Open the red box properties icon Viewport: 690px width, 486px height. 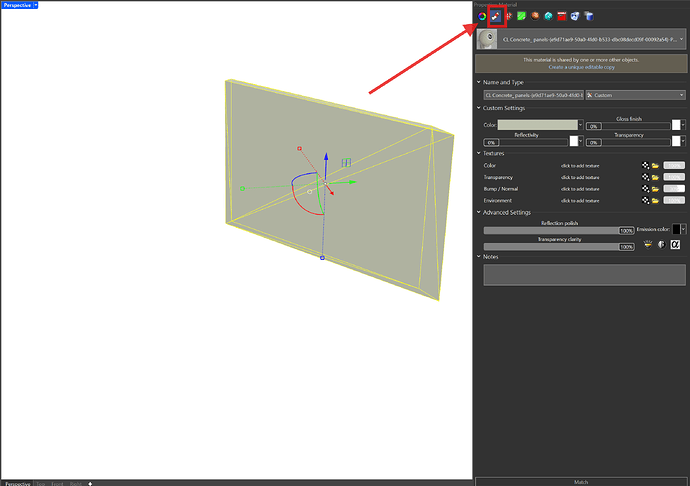pos(562,16)
